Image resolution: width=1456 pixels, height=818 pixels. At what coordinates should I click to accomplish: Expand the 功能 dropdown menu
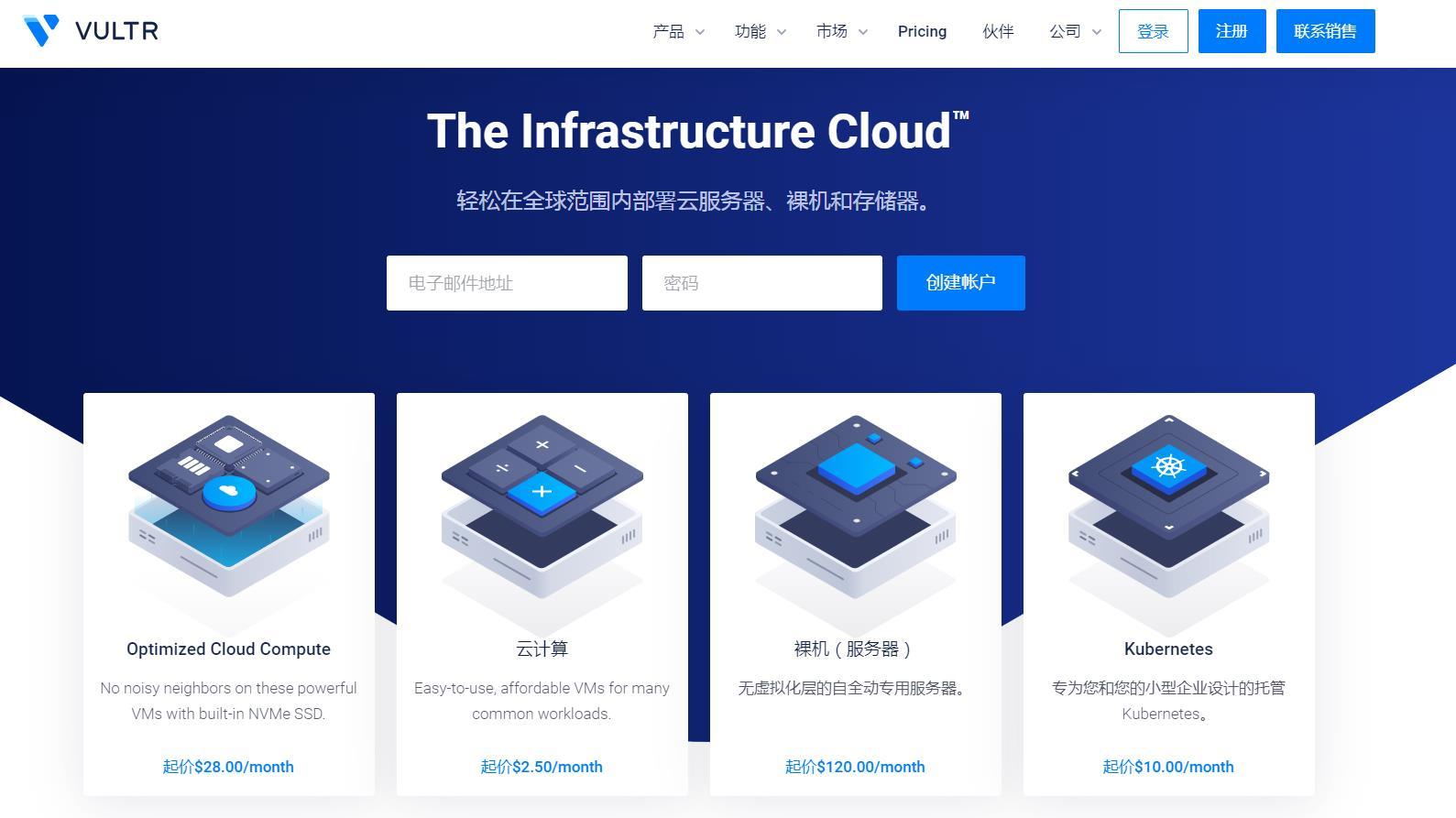click(x=760, y=31)
